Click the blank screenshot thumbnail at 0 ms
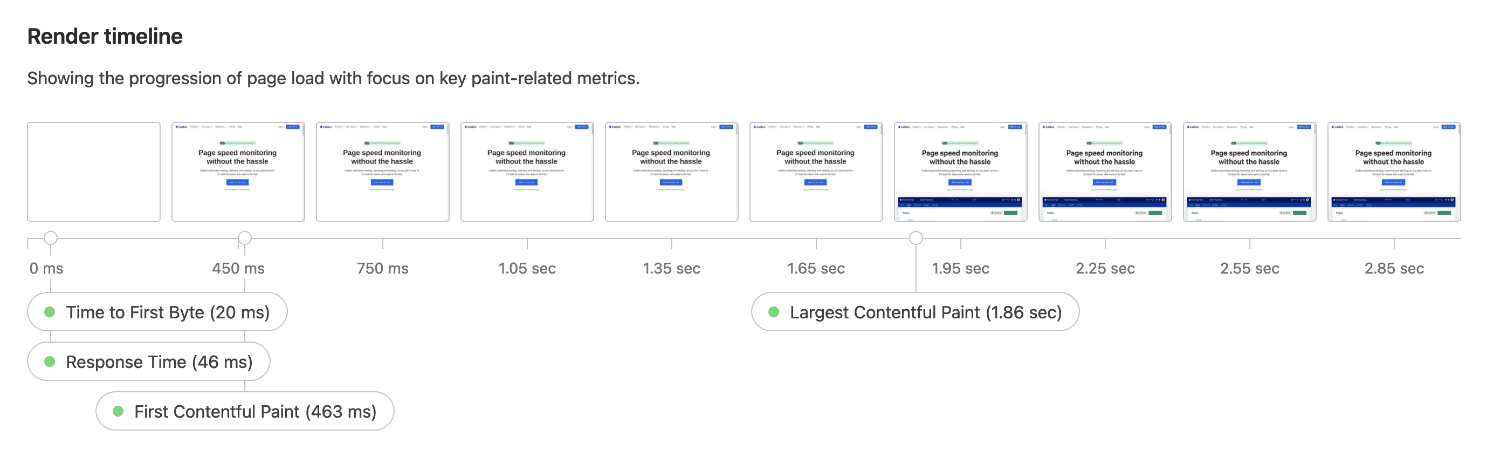The height and width of the screenshot is (457, 1500). tap(94, 172)
